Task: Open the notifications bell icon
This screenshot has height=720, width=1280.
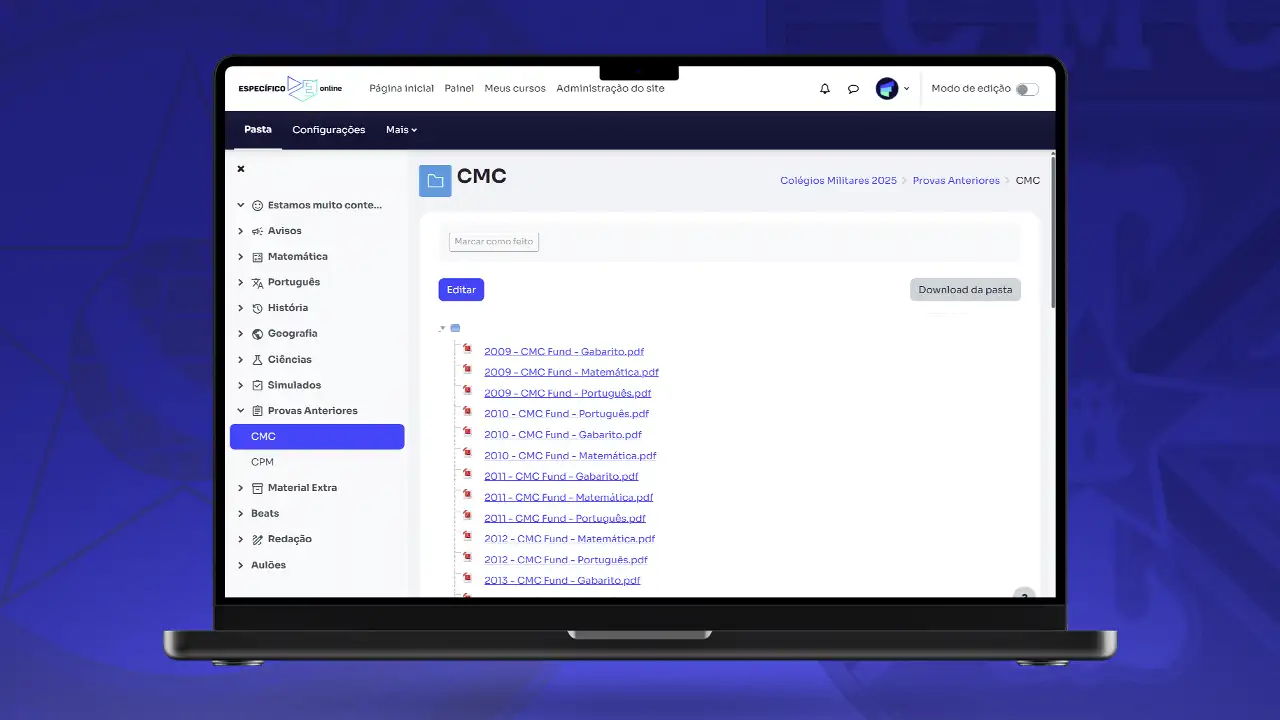Action: coord(824,89)
